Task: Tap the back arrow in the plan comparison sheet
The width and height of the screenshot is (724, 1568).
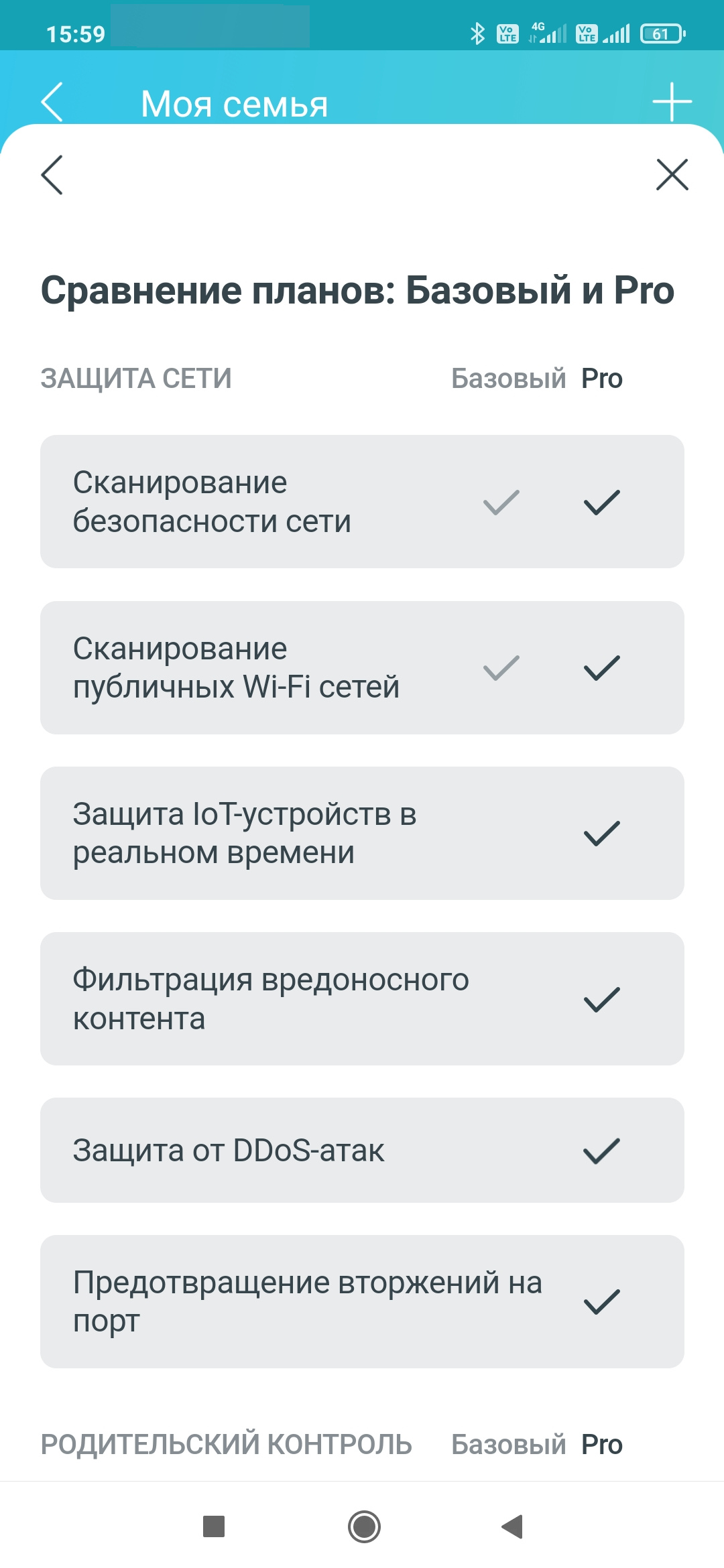Action: (x=52, y=175)
